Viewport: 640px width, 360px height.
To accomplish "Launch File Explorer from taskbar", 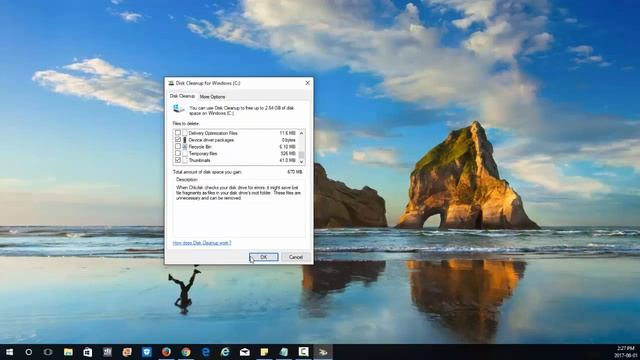I will click(68, 352).
